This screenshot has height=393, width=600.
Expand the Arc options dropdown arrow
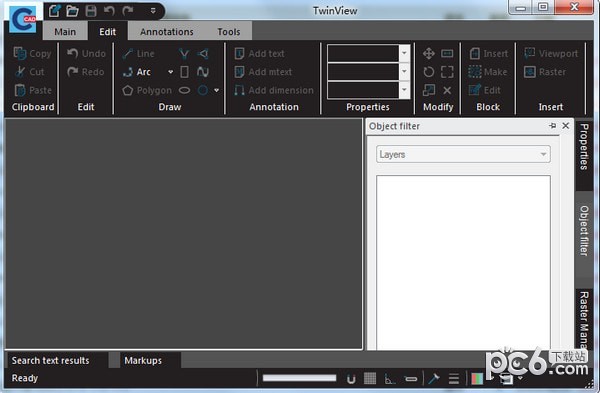click(170, 72)
